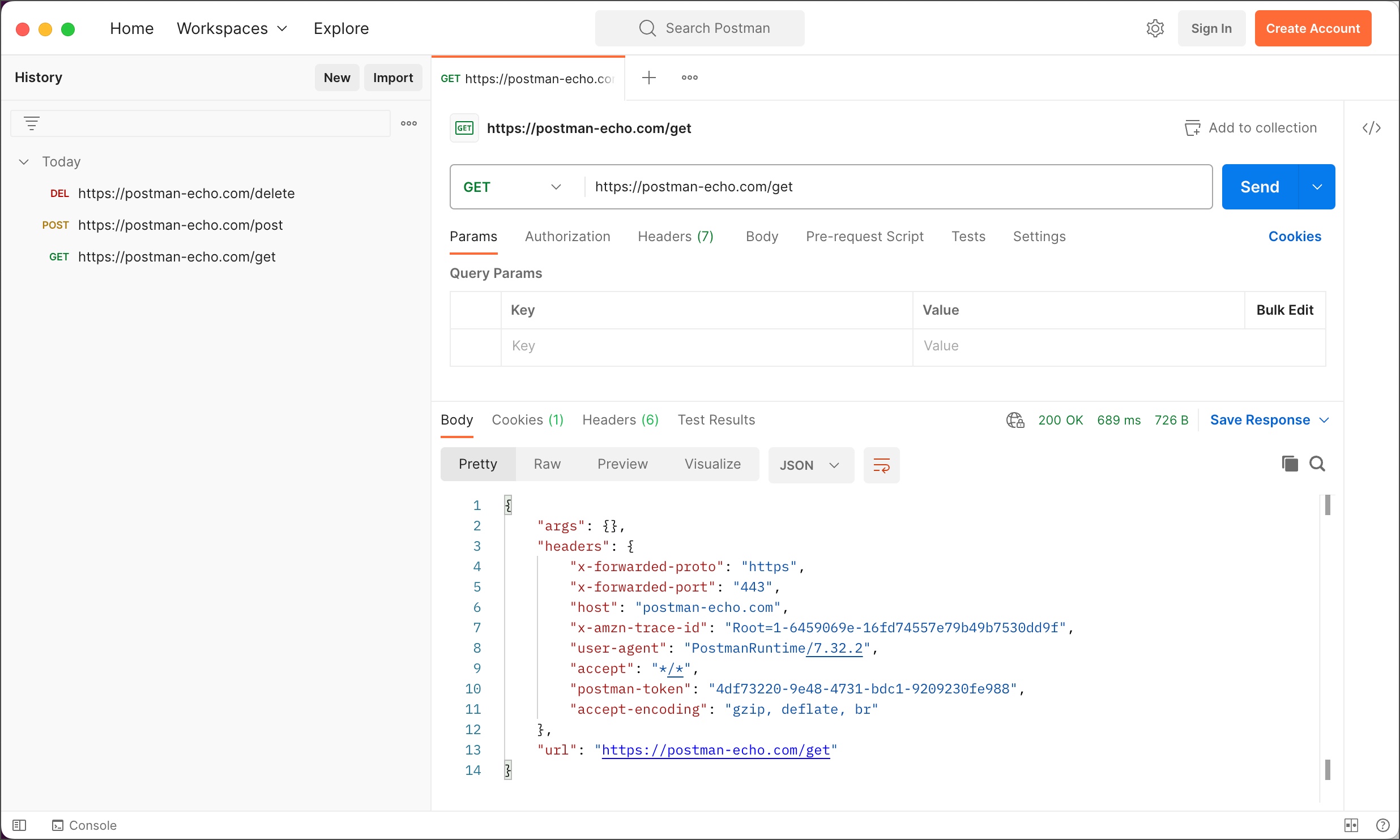Screen dimensions: 1400x840
Task: Click the GET request type icon beside title
Action: tap(464, 128)
